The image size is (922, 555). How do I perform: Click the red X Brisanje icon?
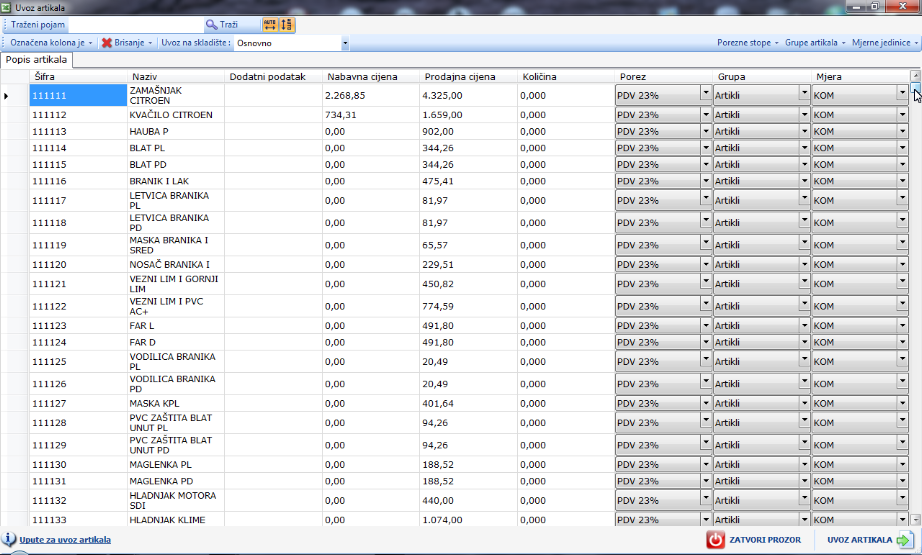tap(106, 43)
